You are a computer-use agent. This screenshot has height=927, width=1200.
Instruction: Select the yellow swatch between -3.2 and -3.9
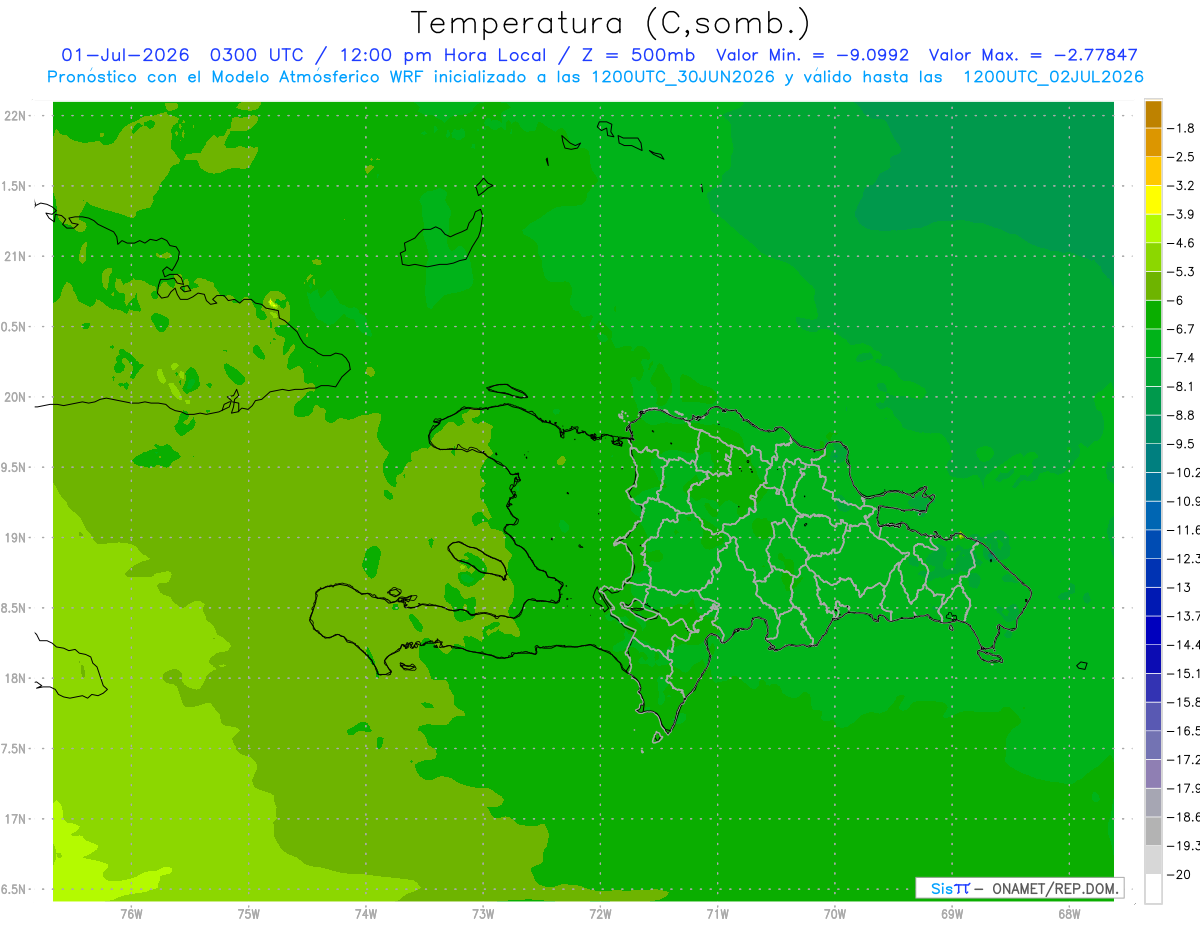[1153, 200]
